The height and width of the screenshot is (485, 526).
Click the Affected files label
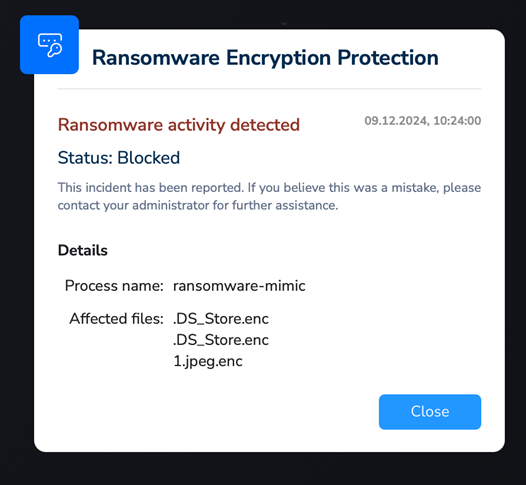pos(116,319)
